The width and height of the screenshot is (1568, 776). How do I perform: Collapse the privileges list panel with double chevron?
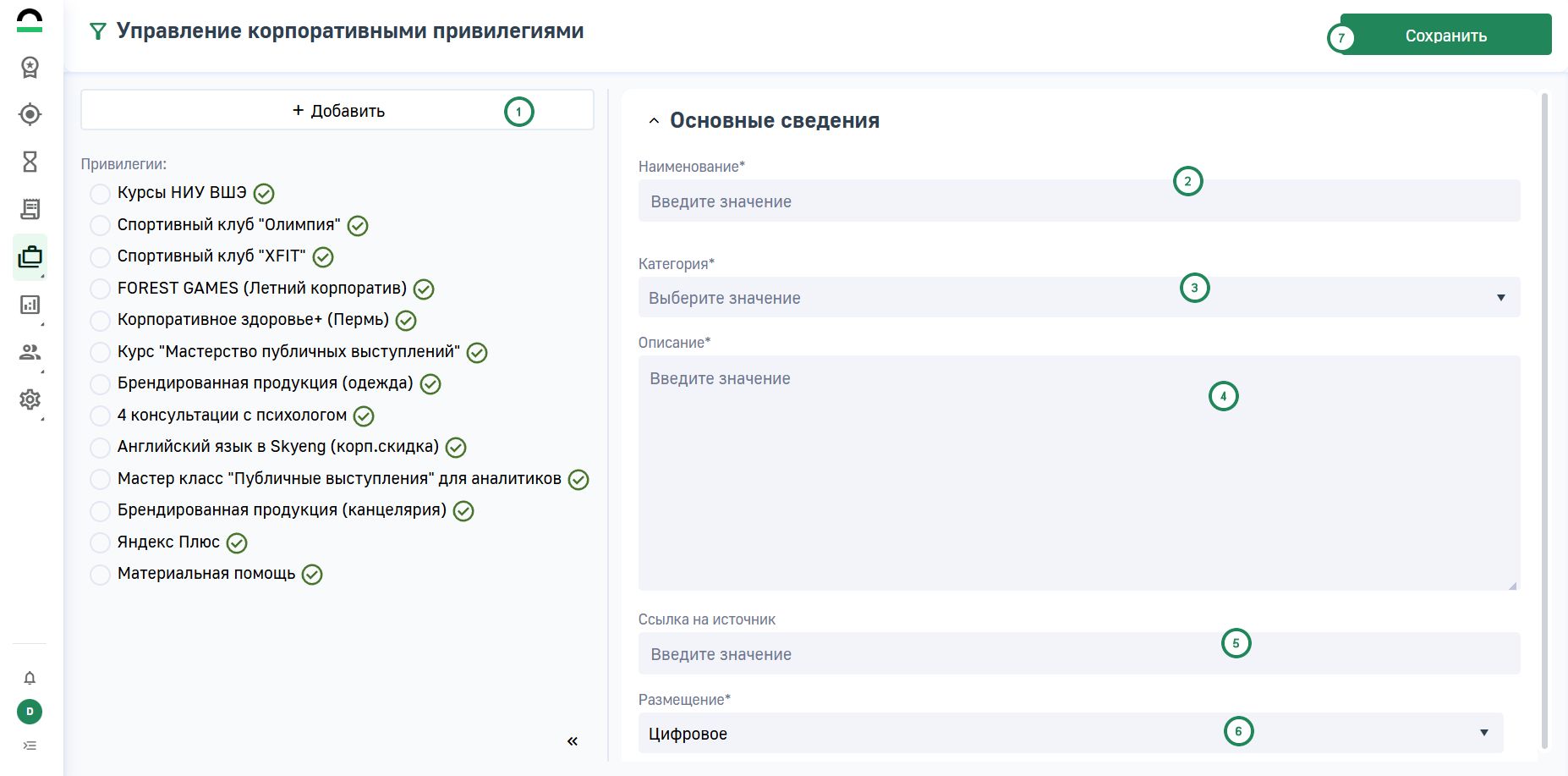pyautogui.click(x=573, y=741)
